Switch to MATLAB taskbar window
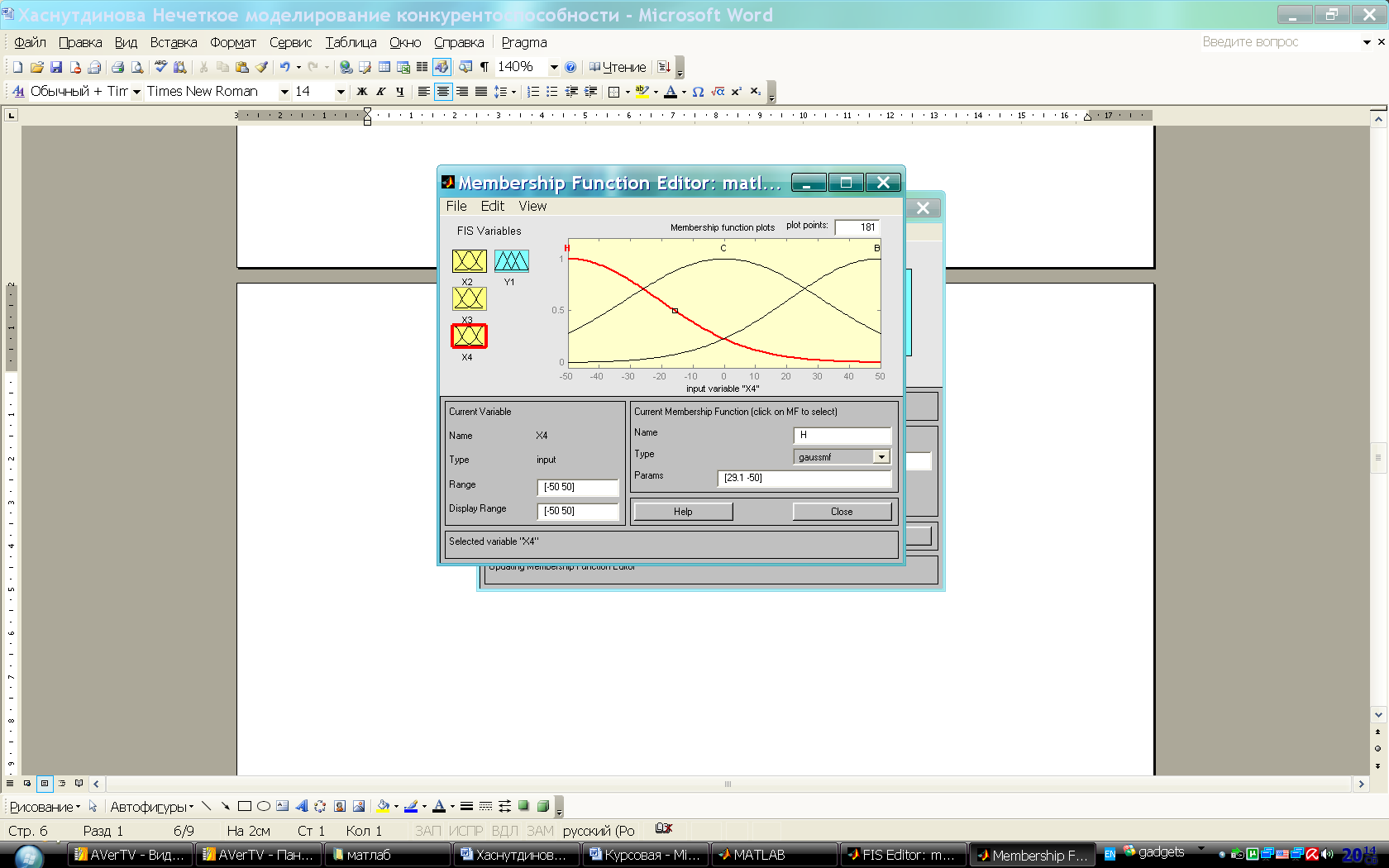 click(774, 855)
